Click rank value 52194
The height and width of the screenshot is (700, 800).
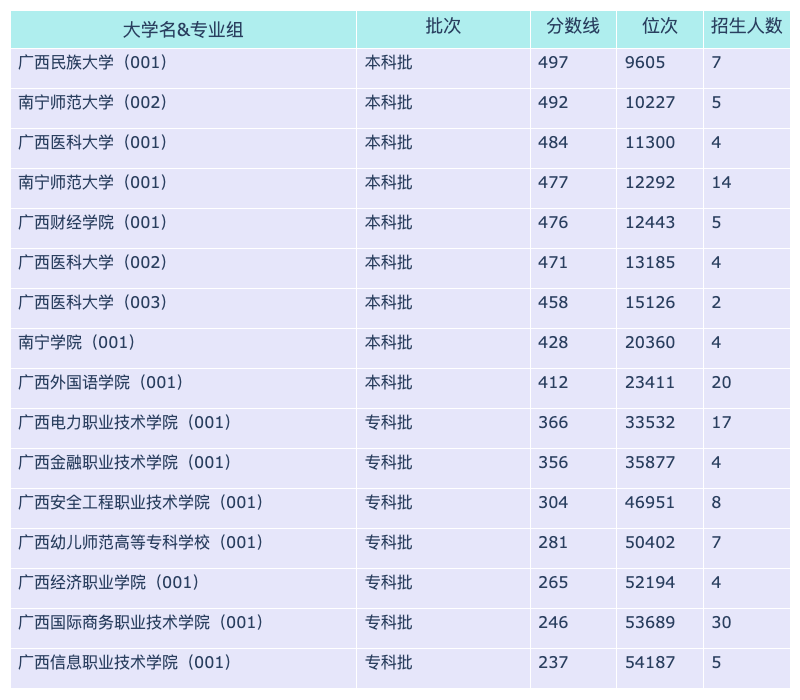pyautogui.click(x=650, y=582)
